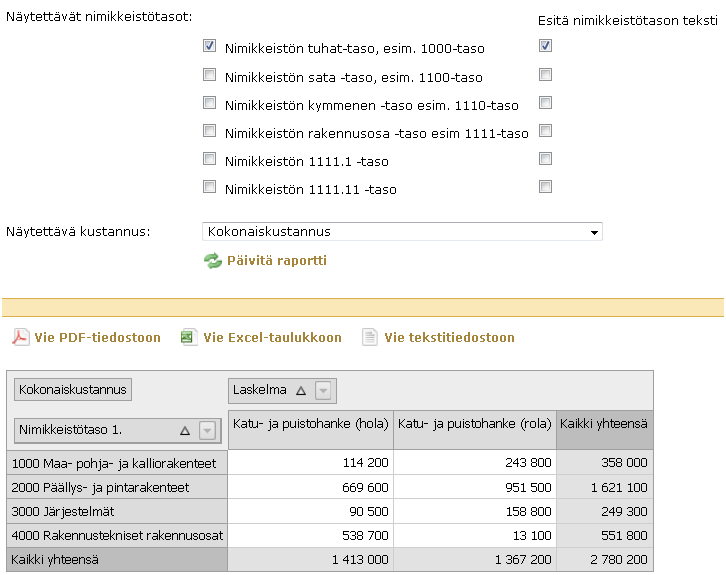Enable the Nimikkeistön sata-taso checkbox
This screenshot has width=726, height=575.
tap(209, 75)
